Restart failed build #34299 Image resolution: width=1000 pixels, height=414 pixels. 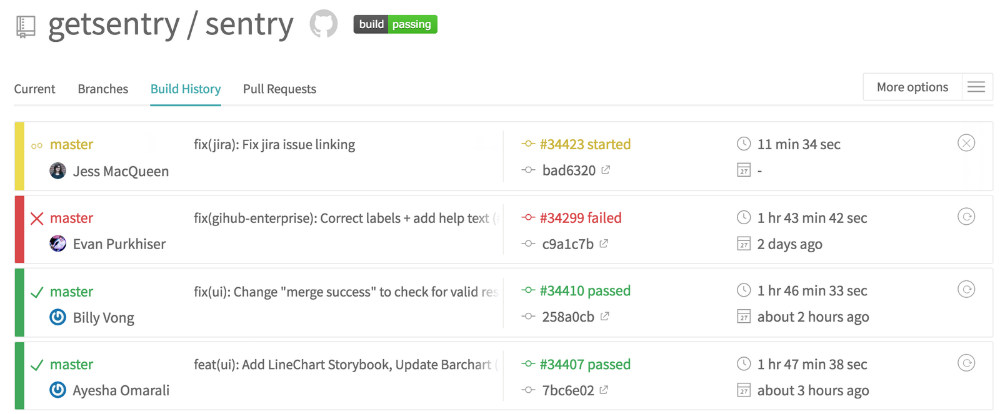(x=966, y=216)
